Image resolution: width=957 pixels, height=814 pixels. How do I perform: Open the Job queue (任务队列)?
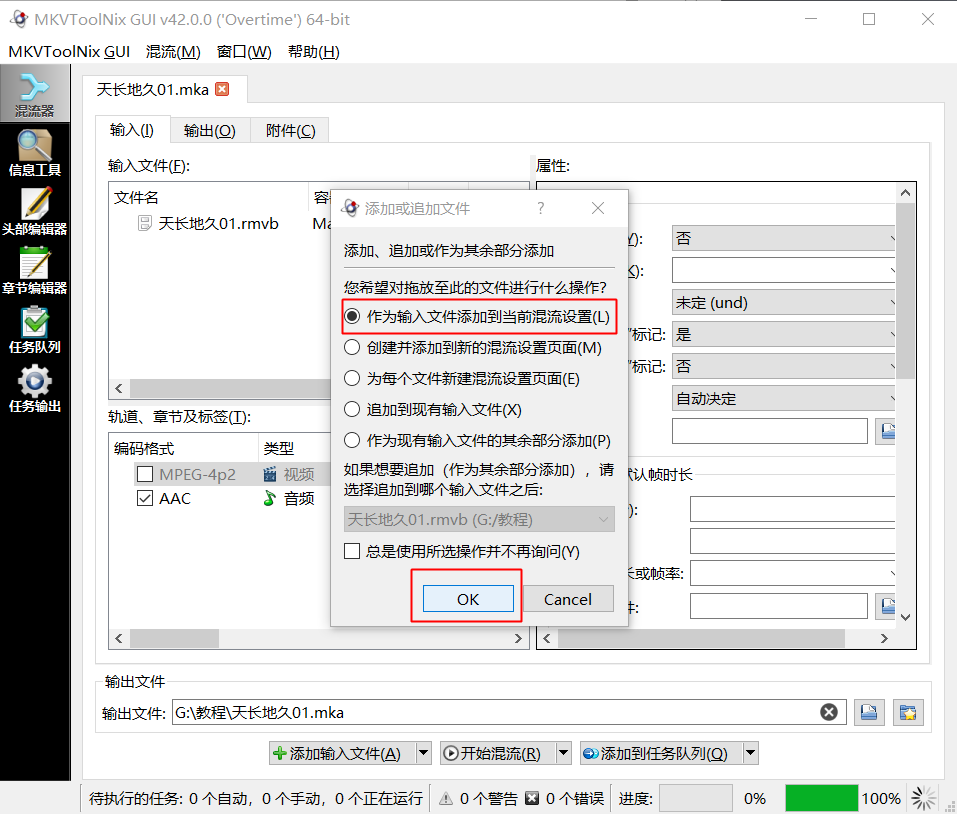tap(34, 330)
